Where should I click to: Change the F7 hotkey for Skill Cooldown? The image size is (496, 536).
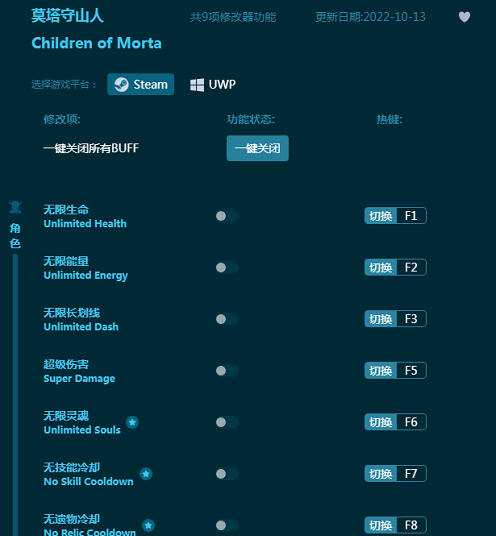[x=396, y=473]
